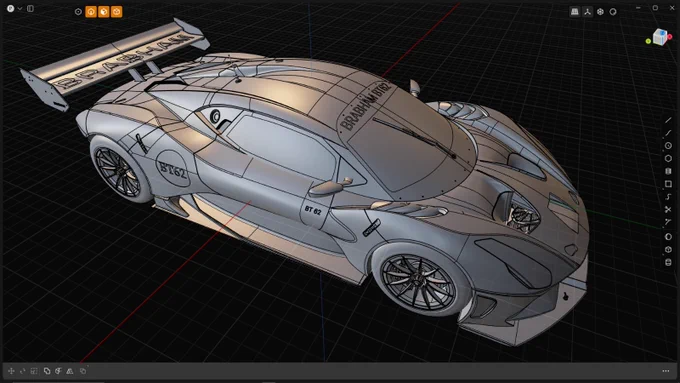Snap view to the green Y axis dot
The width and height of the screenshot is (680, 383).
[648, 41]
